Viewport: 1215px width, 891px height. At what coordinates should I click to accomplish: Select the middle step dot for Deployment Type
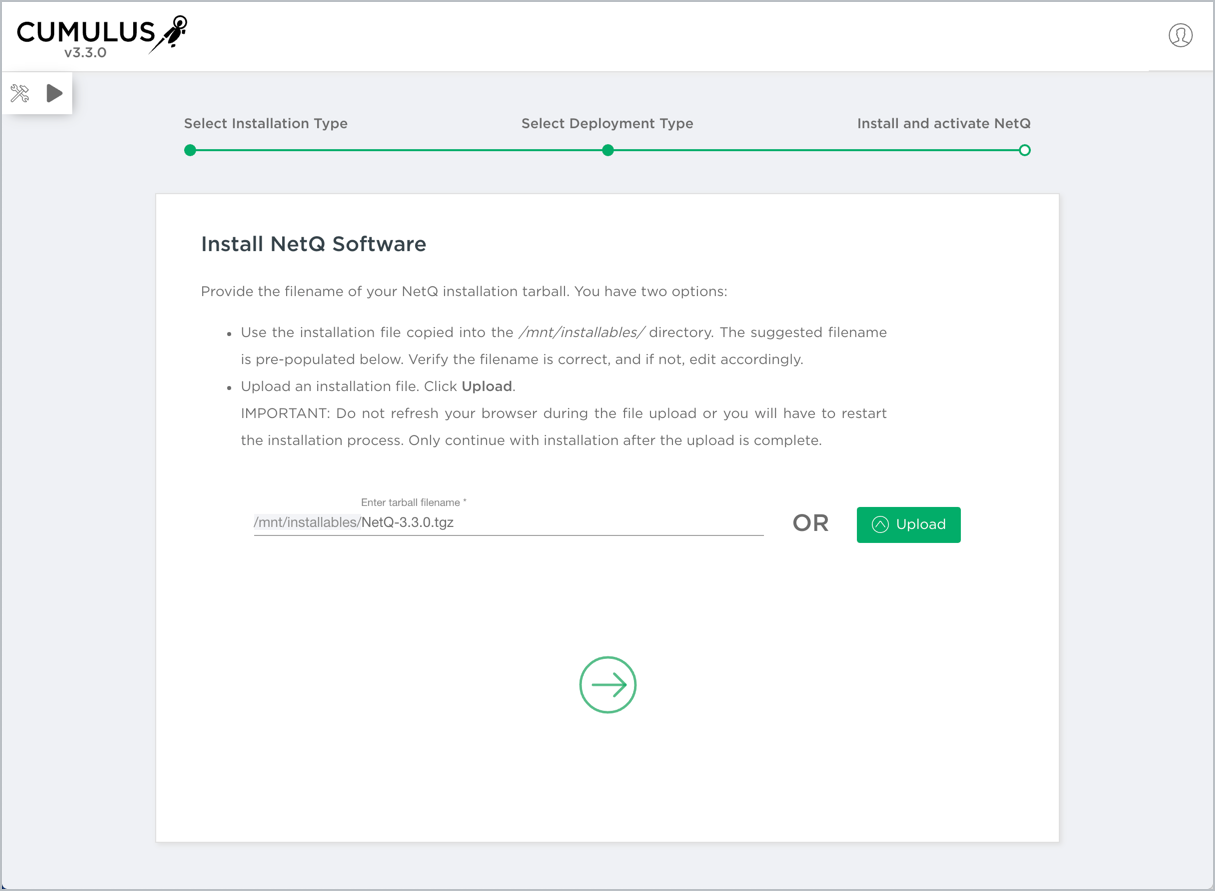coord(608,150)
